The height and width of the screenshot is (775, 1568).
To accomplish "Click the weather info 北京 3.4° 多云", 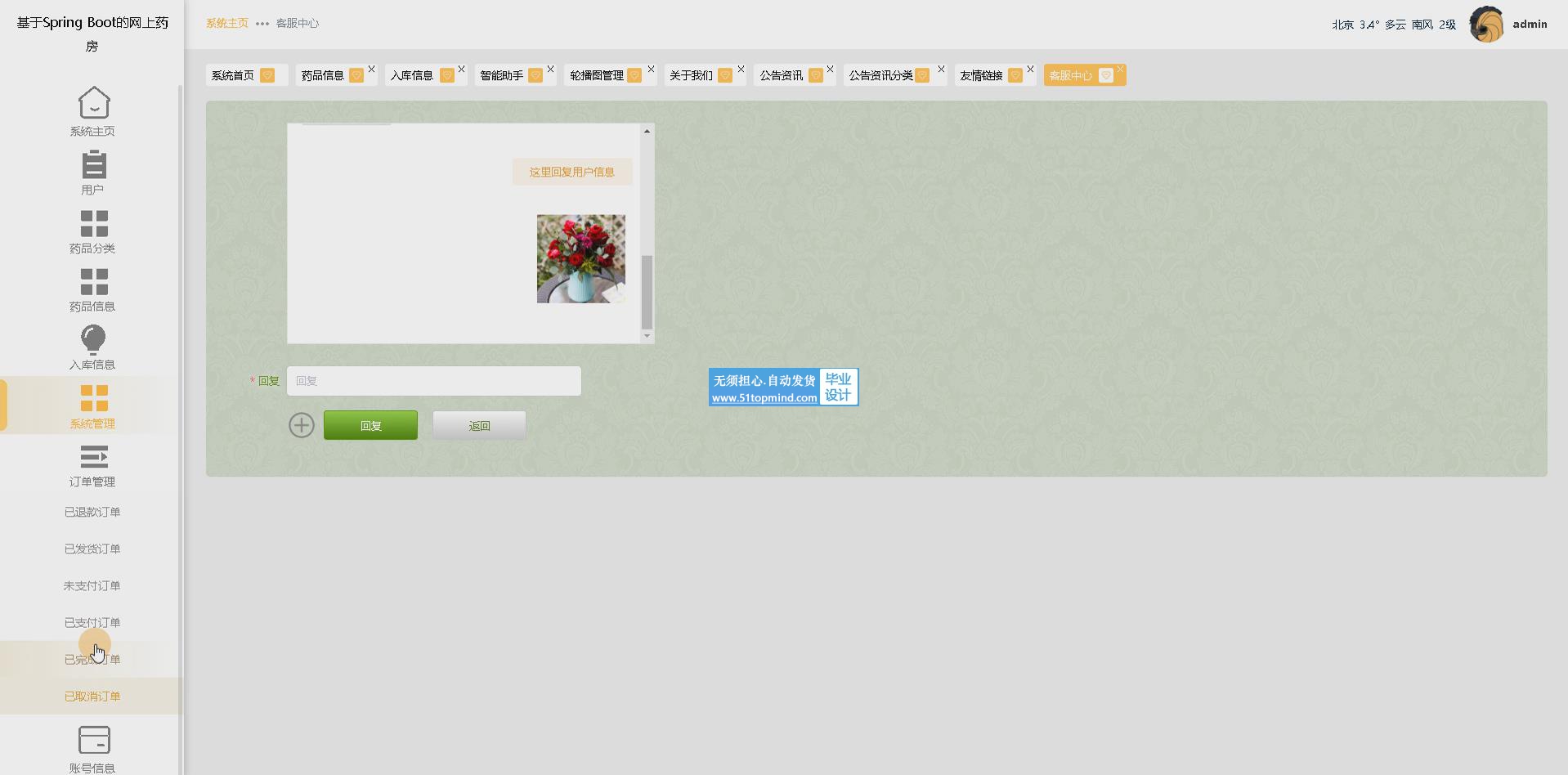I will point(1394,25).
